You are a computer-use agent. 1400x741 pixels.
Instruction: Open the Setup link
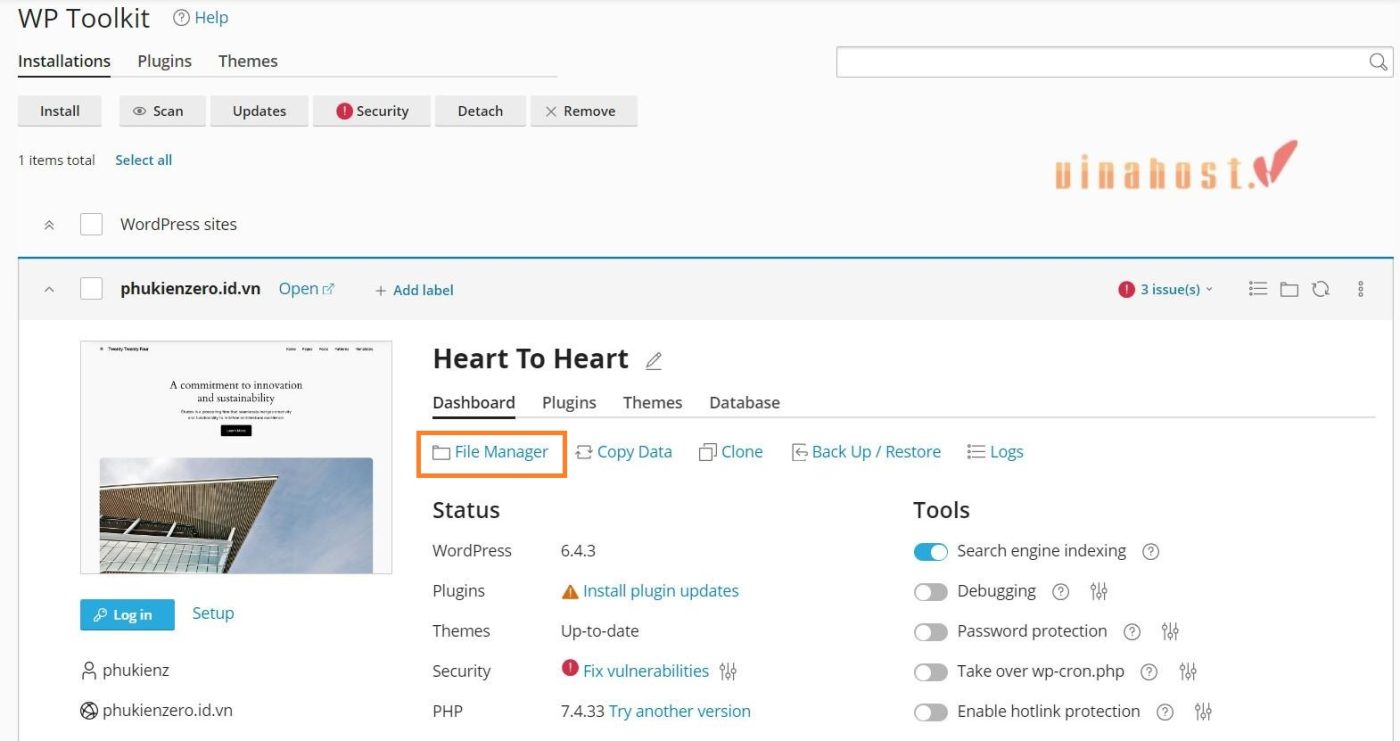click(x=213, y=613)
